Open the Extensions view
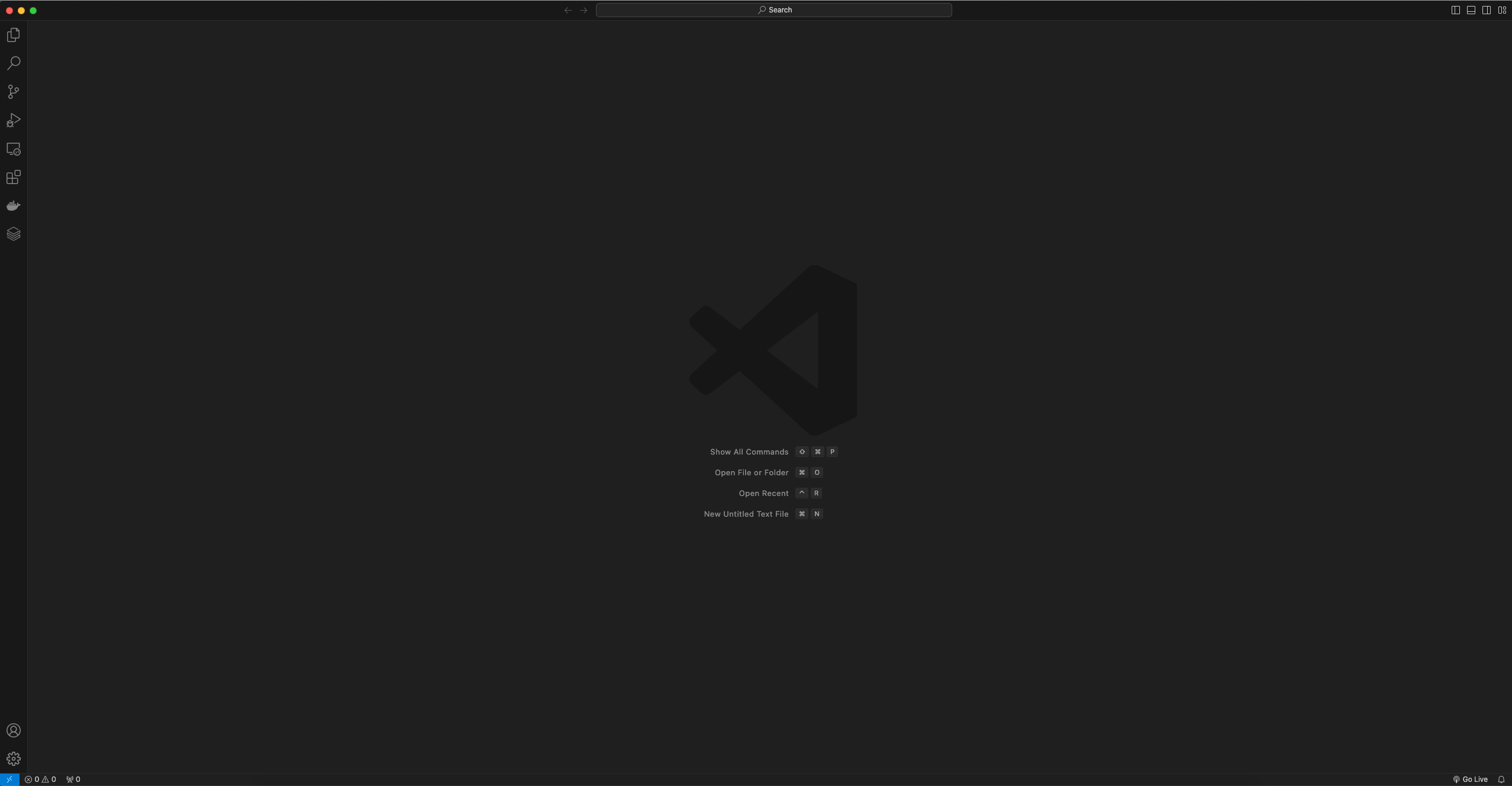Image resolution: width=1512 pixels, height=786 pixels. point(14,177)
